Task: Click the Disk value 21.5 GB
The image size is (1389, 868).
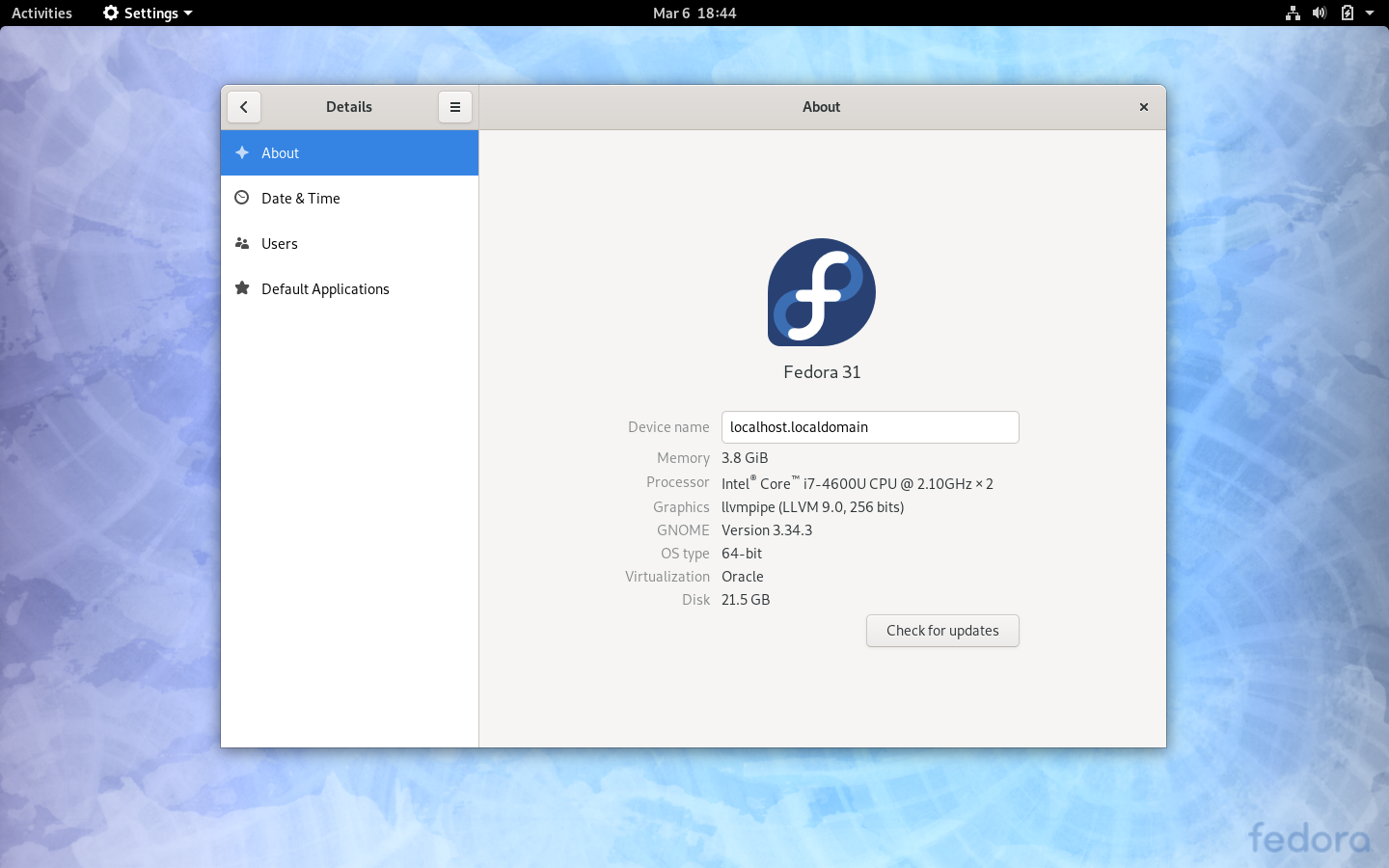Action: point(746,600)
